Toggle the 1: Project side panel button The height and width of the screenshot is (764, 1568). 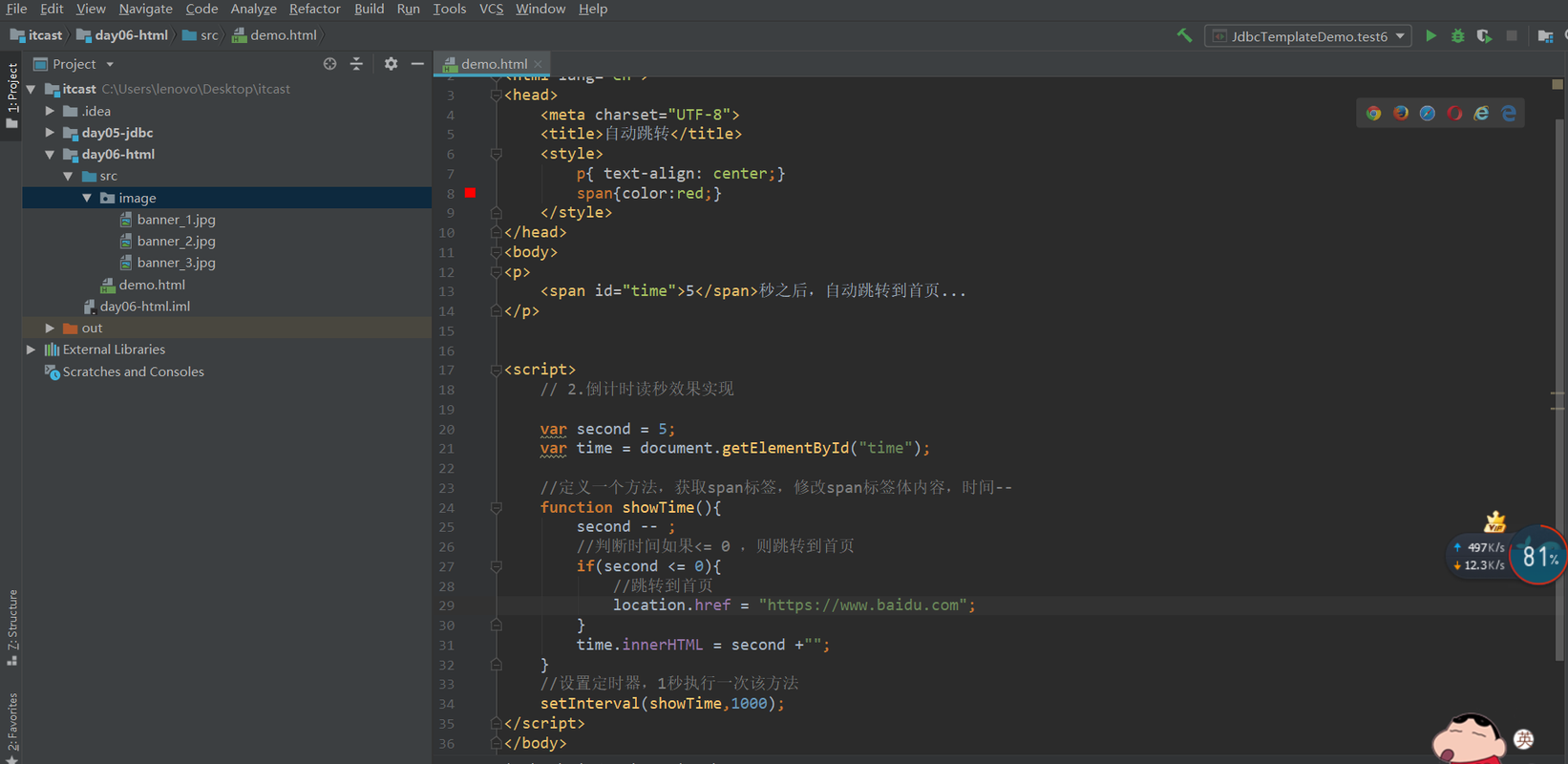pos(11,95)
